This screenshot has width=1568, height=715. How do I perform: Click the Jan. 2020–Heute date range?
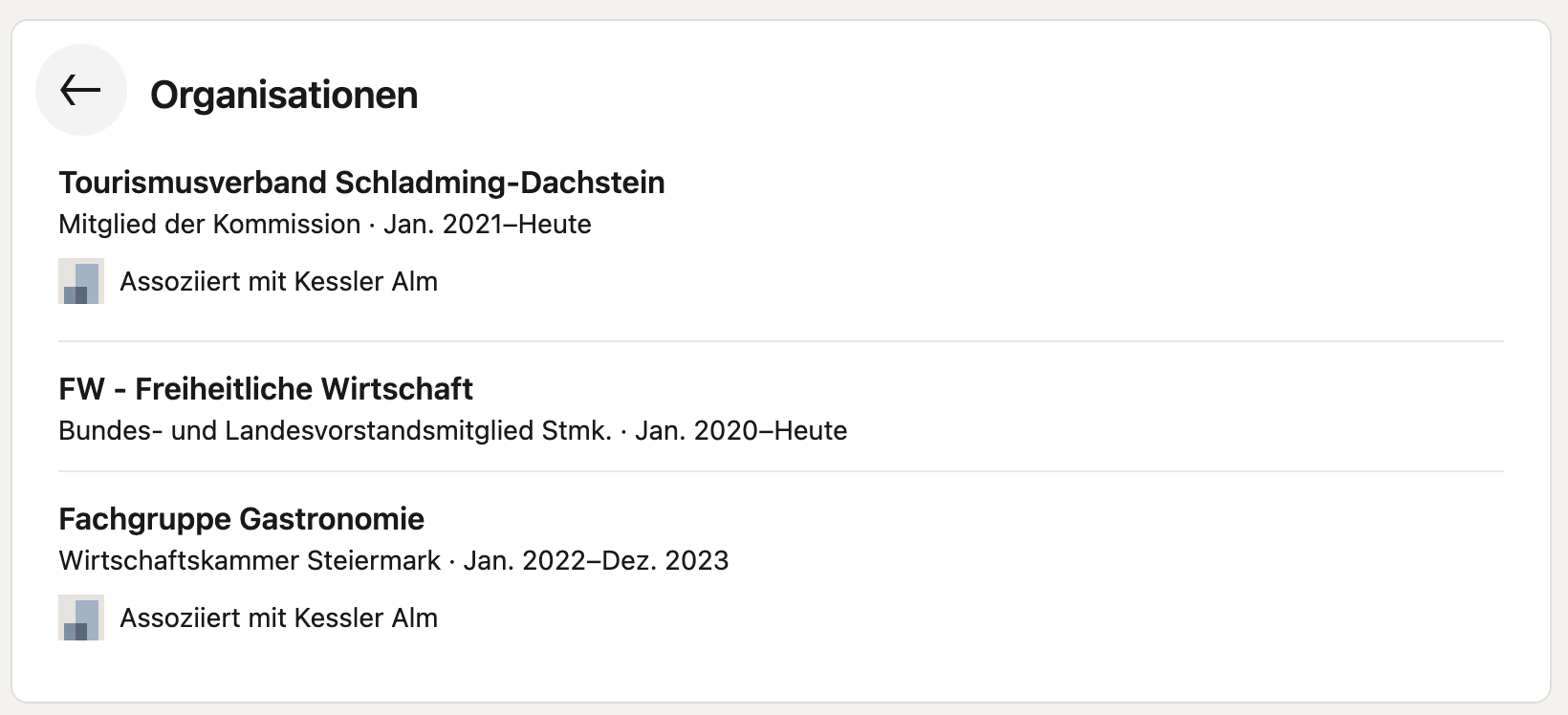point(741,430)
